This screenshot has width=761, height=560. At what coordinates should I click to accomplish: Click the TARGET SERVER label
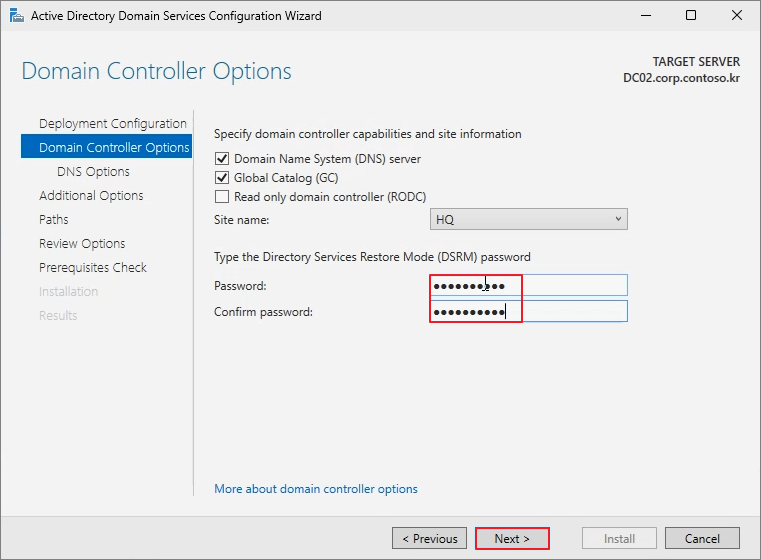pos(696,62)
